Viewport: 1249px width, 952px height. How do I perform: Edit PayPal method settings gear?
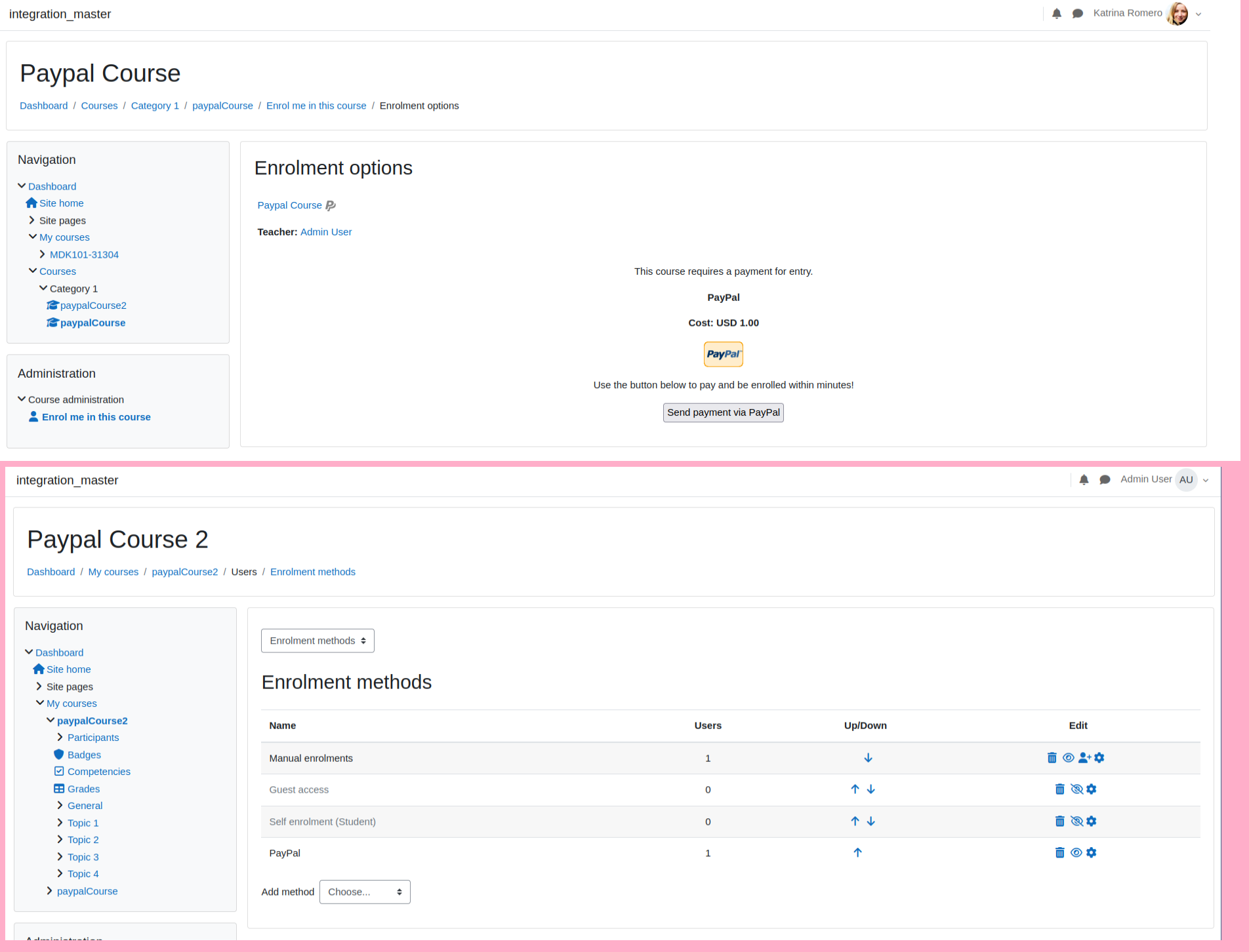coord(1092,853)
